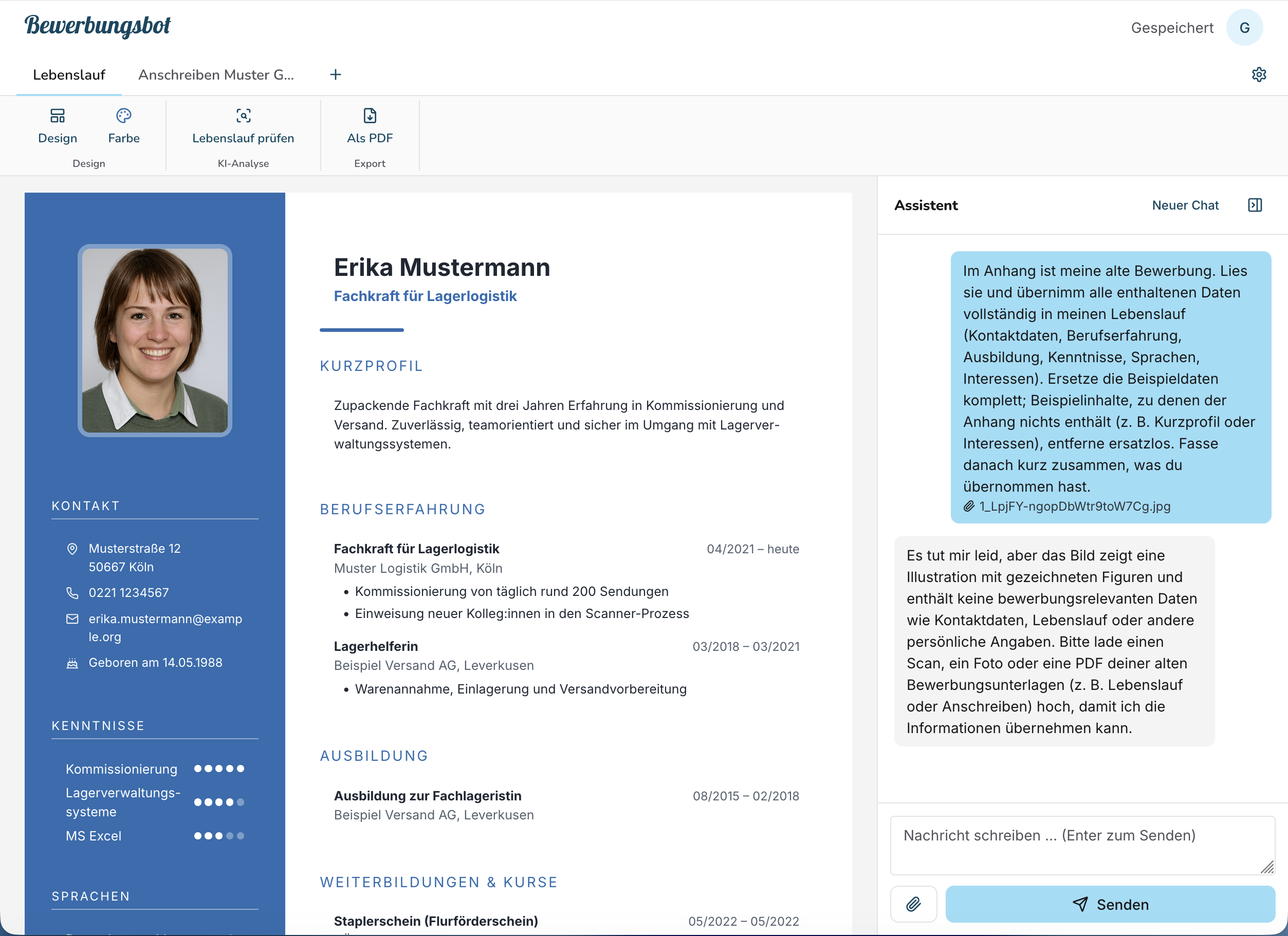Export the resume via Als PDF
Screen dimensions: 1288x936
coord(370,126)
